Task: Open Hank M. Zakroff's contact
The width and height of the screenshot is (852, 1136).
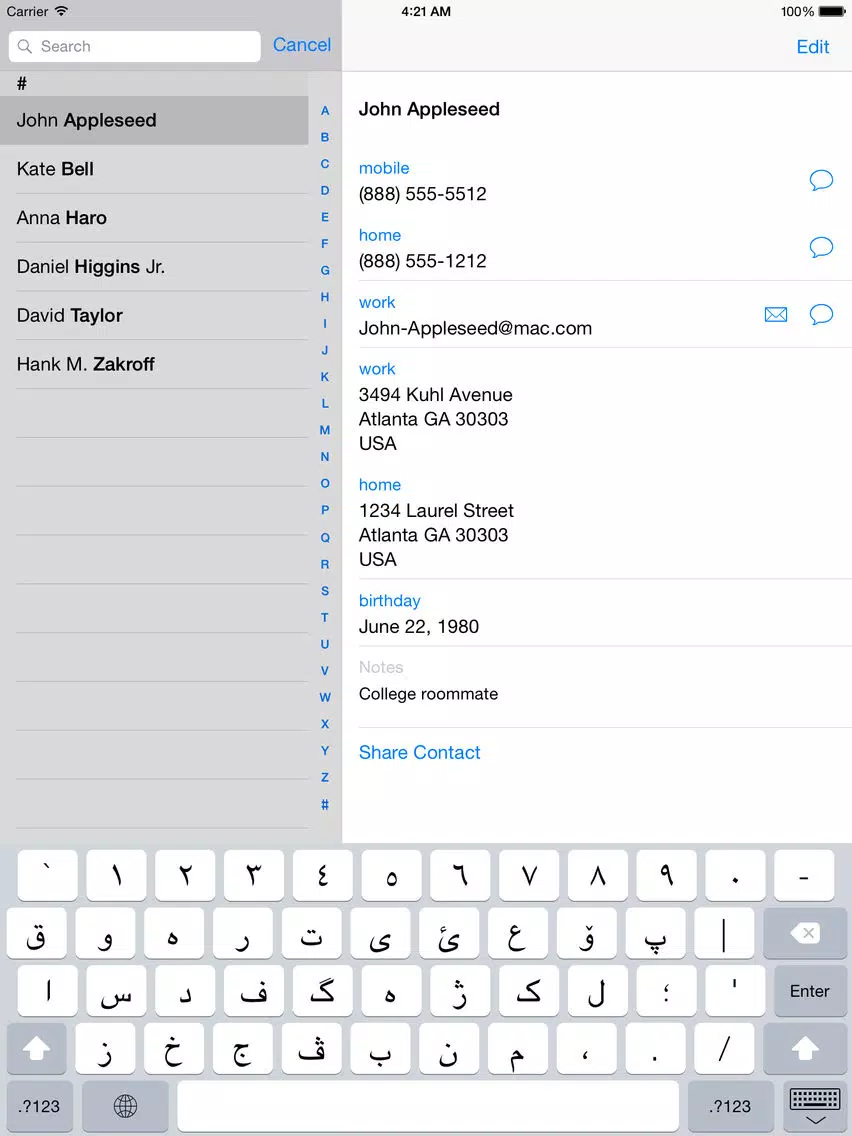Action: pos(154,364)
